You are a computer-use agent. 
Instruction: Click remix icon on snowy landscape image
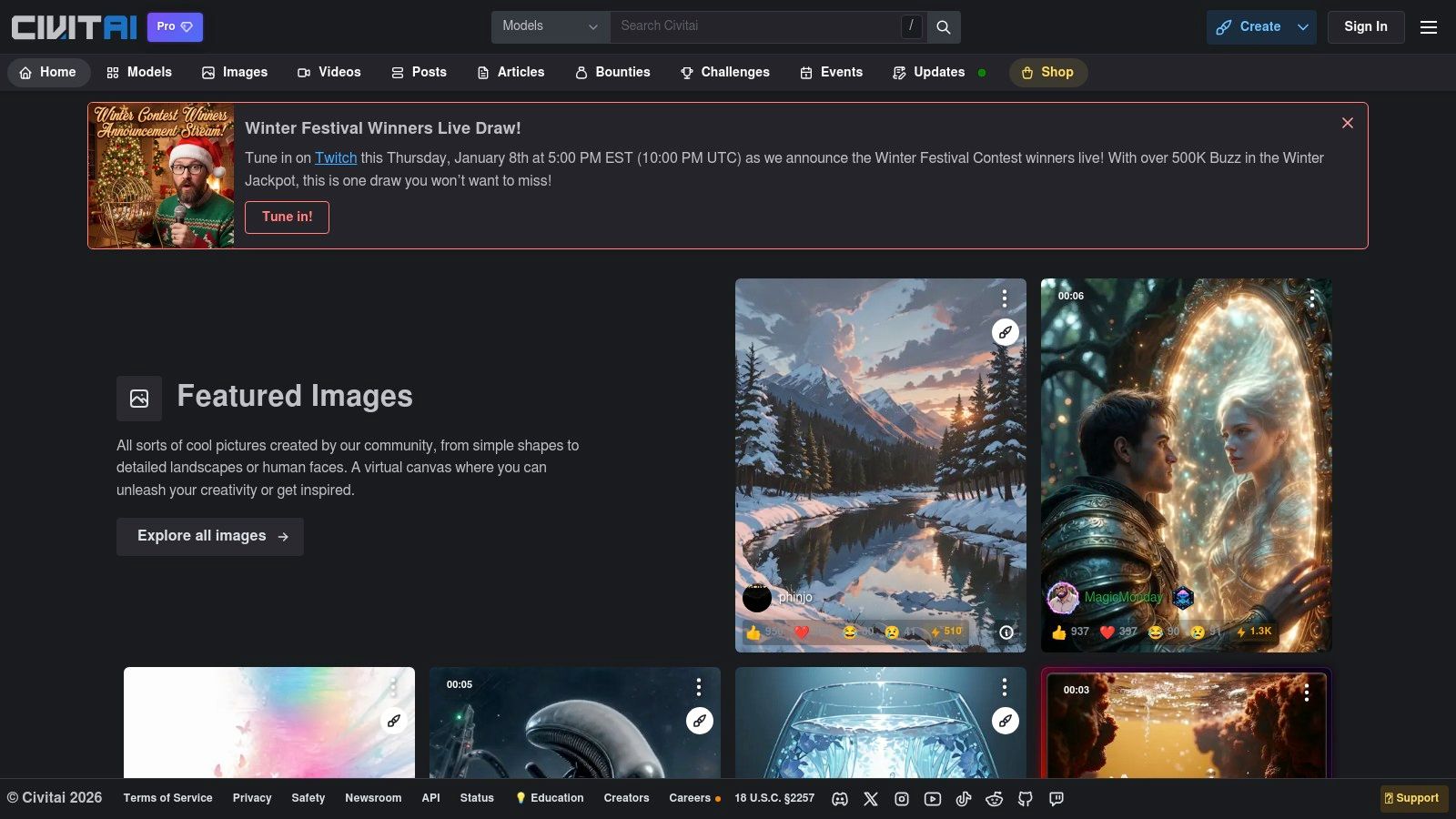pyautogui.click(x=1005, y=332)
